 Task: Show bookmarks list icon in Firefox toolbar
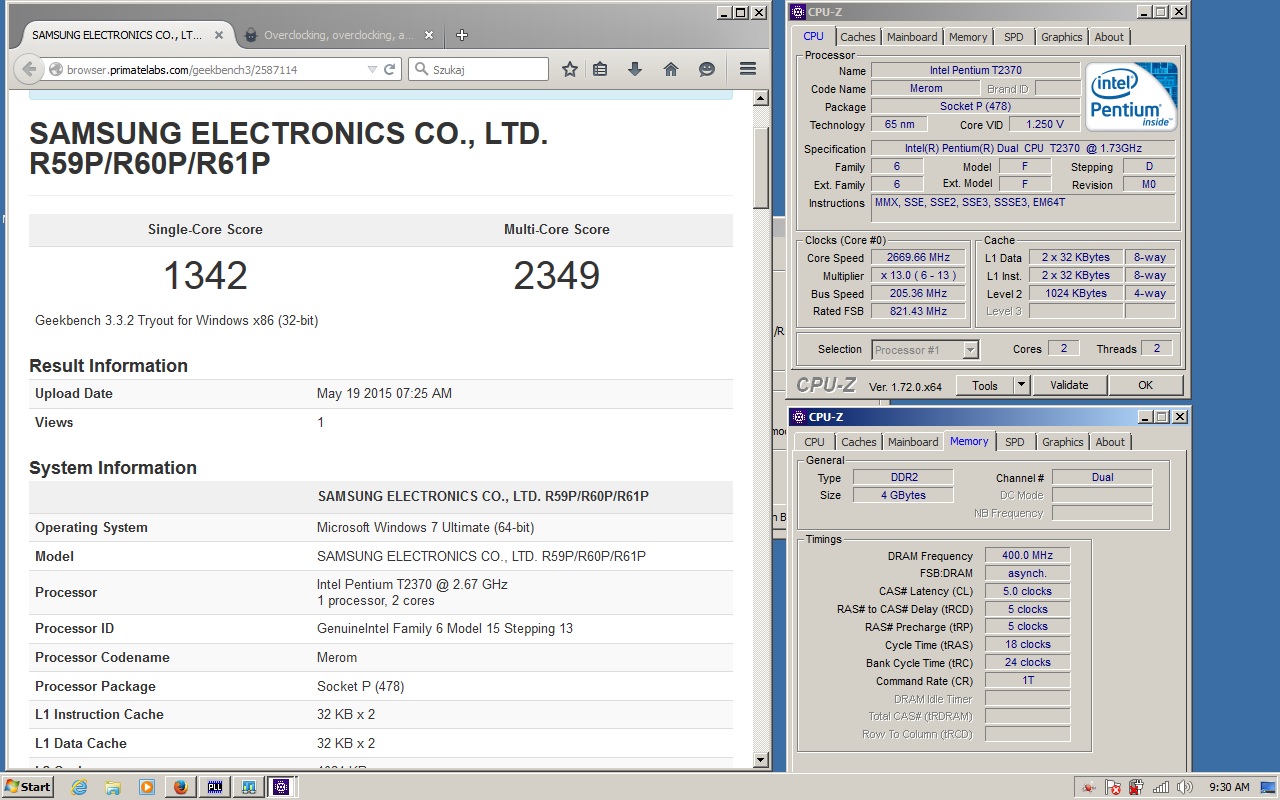600,69
